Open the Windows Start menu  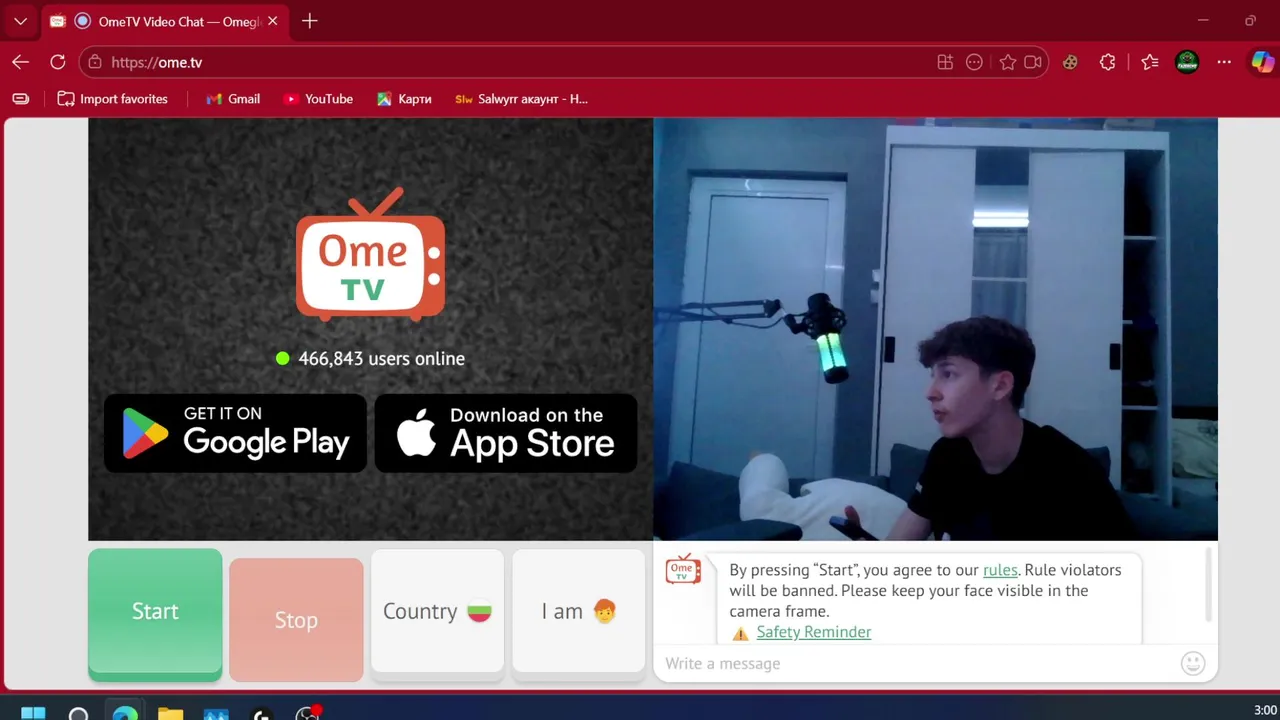click(33, 714)
